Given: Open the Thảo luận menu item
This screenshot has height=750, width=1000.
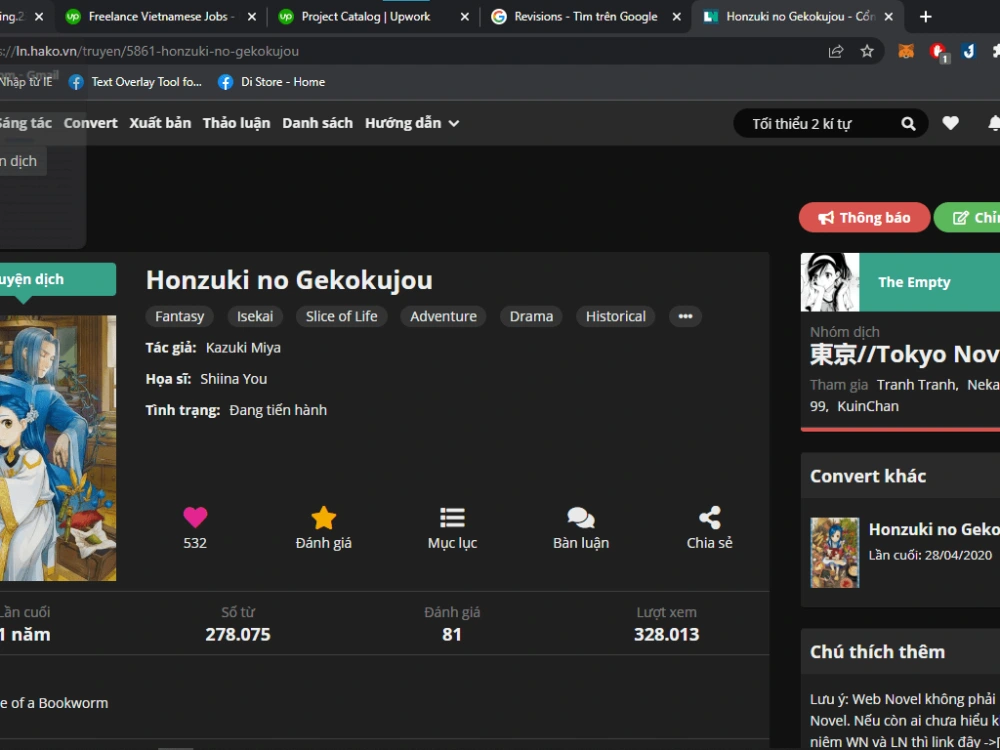Looking at the screenshot, I should click(x=237, y=123).
